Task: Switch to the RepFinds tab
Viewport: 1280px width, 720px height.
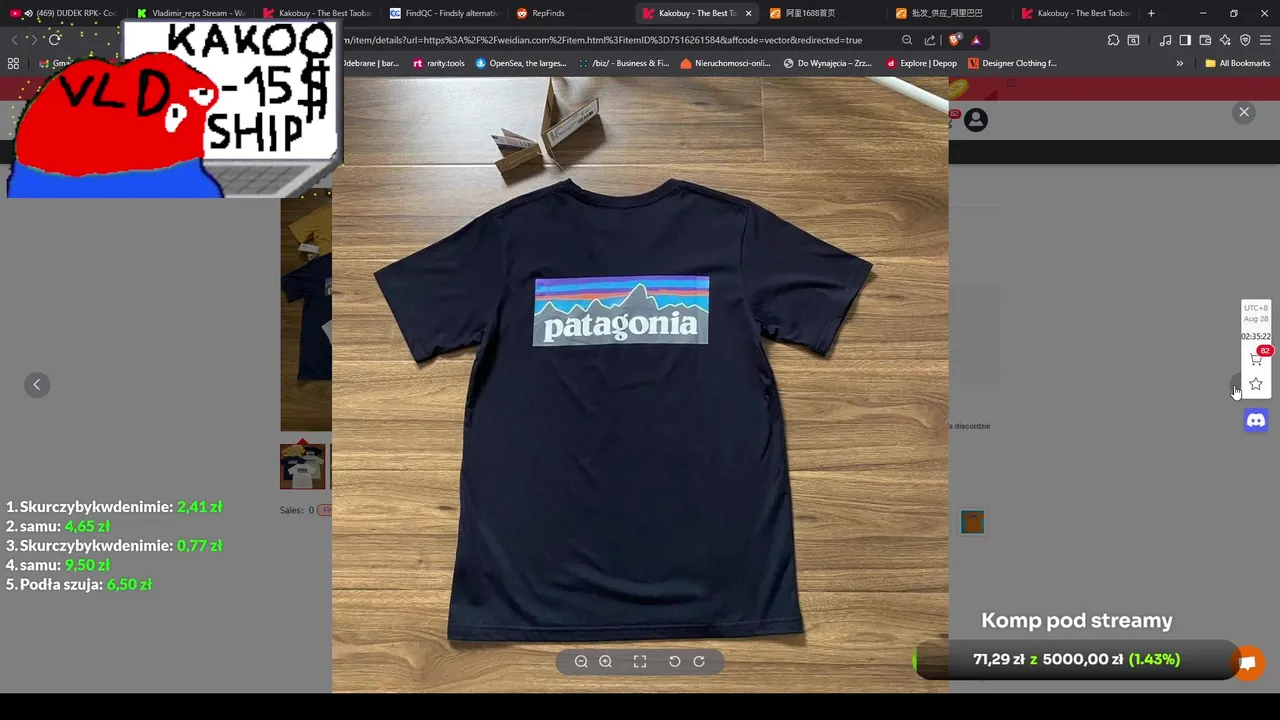Action: (x=570, y=13)
